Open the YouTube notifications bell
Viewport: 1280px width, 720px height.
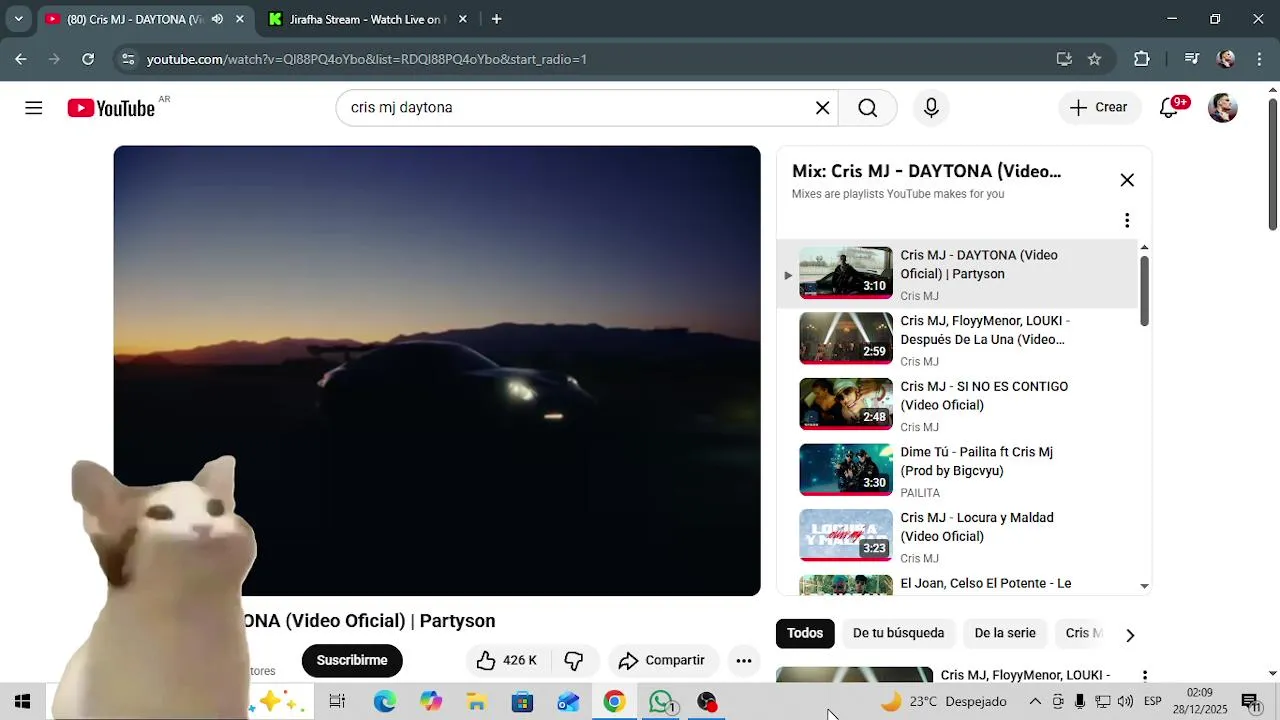(1169, 108)
